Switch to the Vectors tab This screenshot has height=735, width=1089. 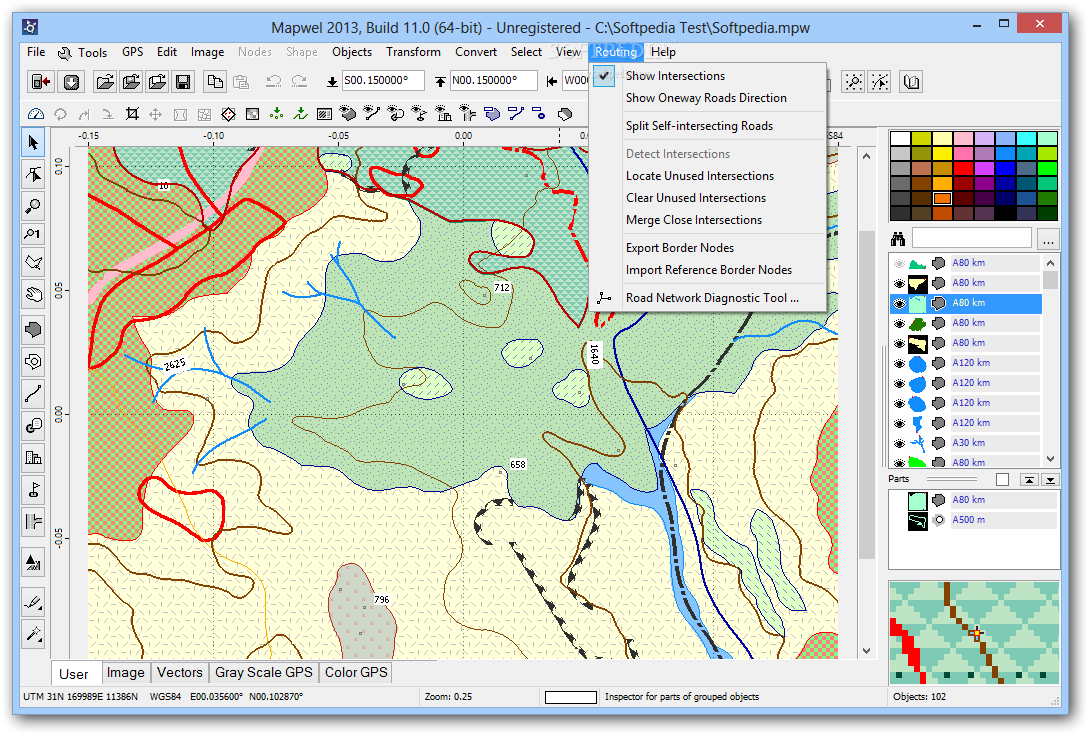tap(179, 672)
